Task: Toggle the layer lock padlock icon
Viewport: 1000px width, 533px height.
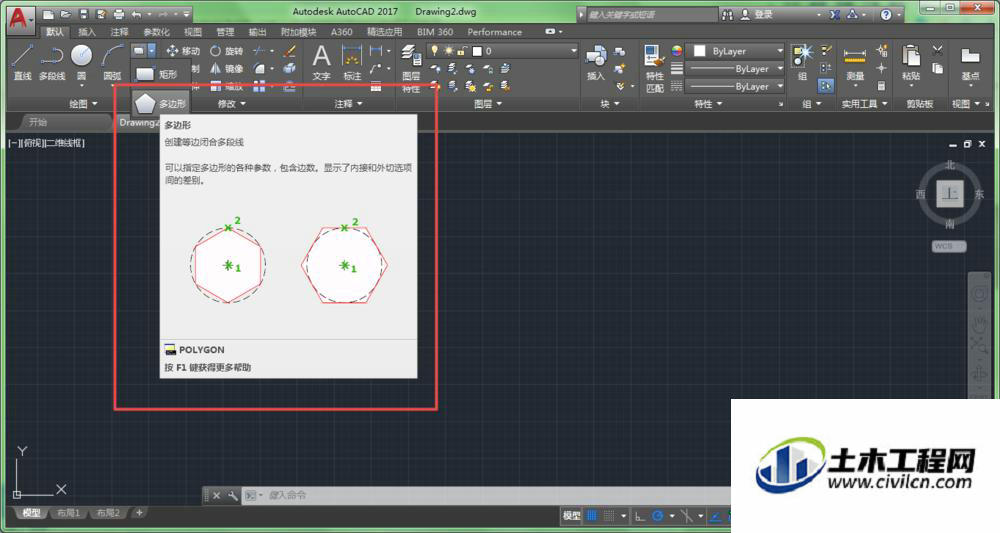Action: tap(462, 50)
